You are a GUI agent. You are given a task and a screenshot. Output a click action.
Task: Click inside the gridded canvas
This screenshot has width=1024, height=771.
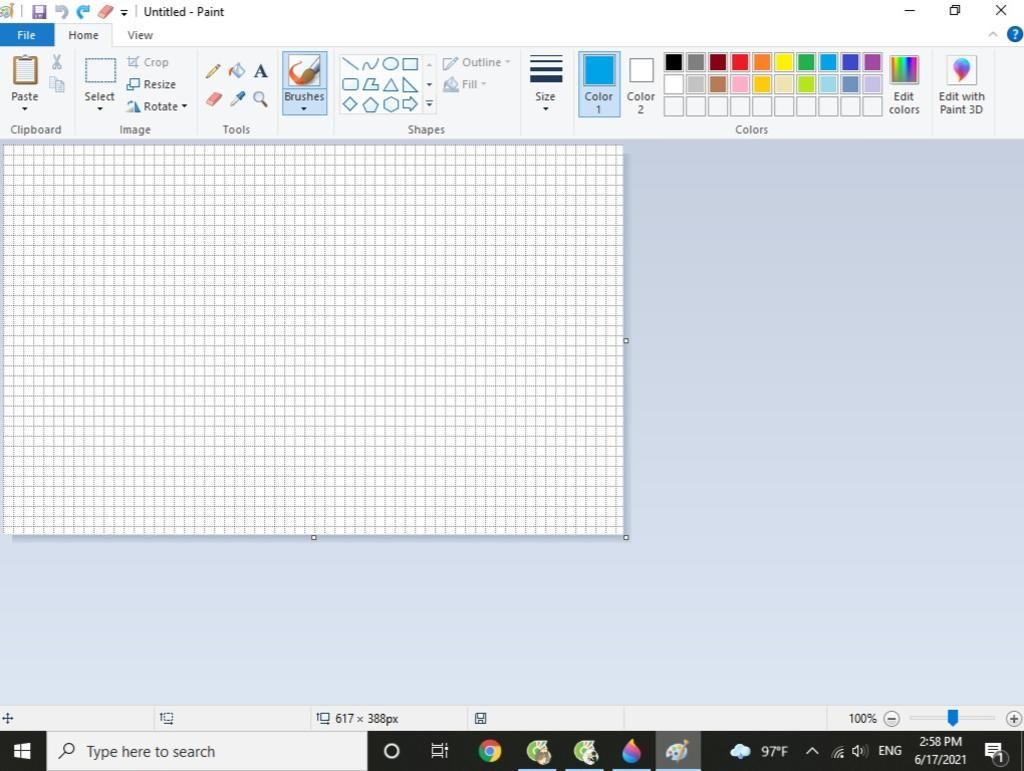tap(313, 339)
